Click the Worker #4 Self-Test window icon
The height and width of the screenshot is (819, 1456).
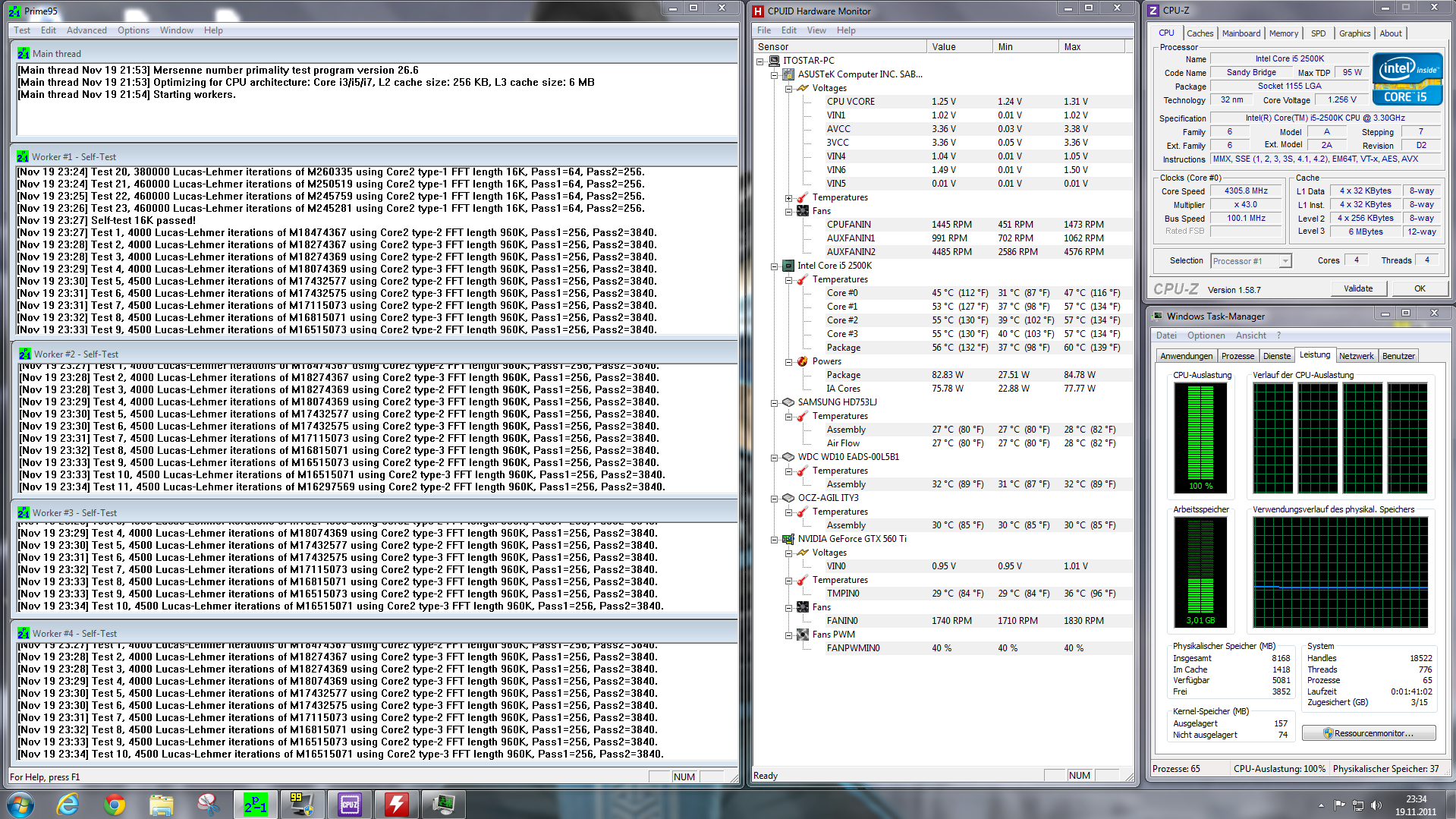(24, 633)
